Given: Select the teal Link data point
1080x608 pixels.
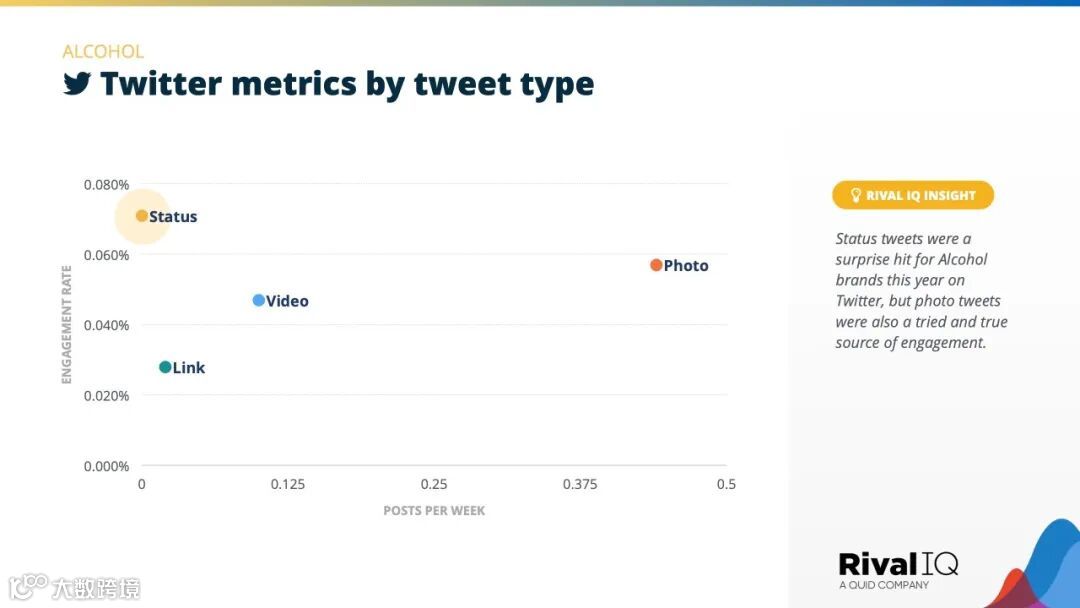Looking at the screenshot, I should pos(165,367).
